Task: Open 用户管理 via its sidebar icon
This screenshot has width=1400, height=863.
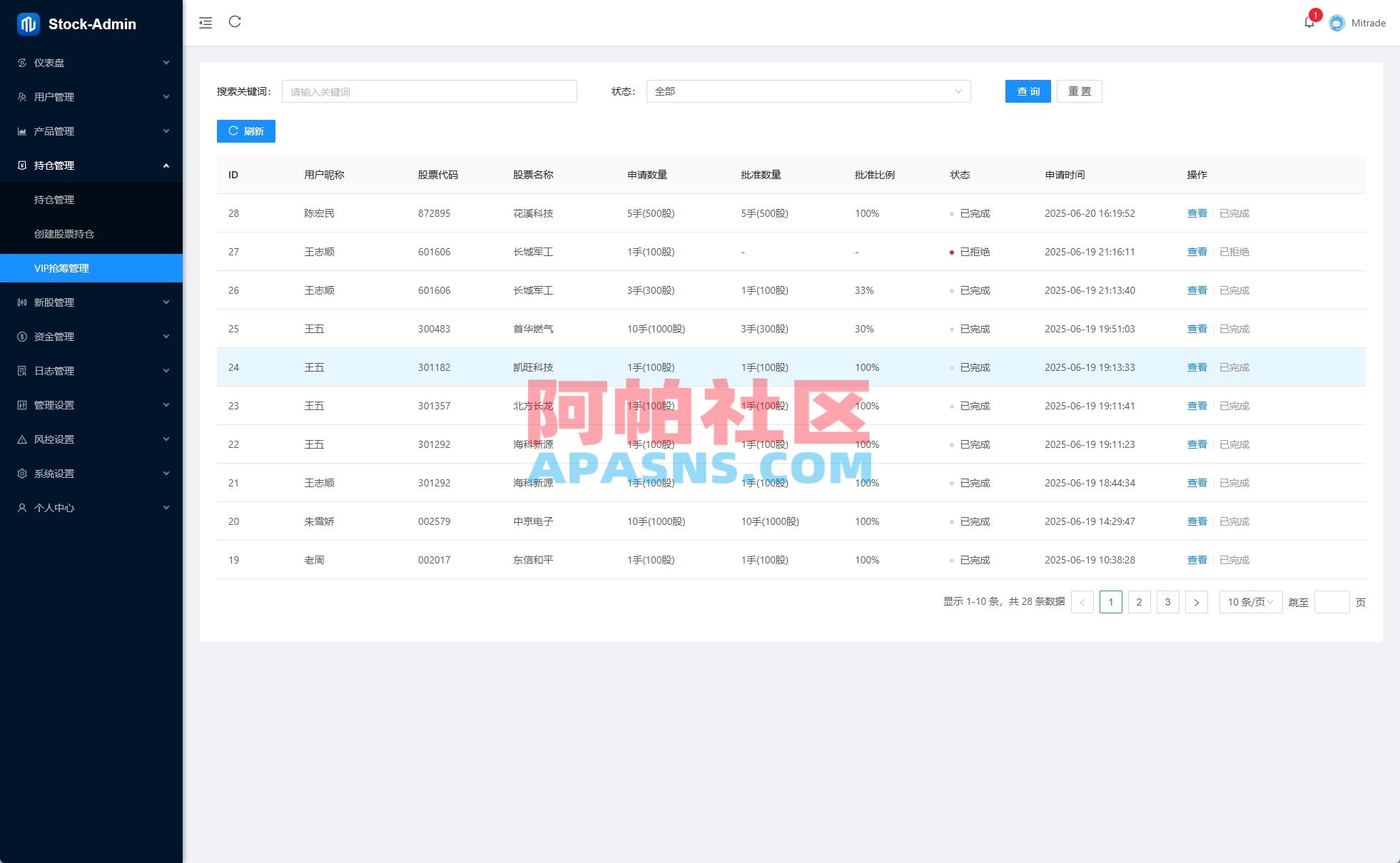Action: coord(21,96)
